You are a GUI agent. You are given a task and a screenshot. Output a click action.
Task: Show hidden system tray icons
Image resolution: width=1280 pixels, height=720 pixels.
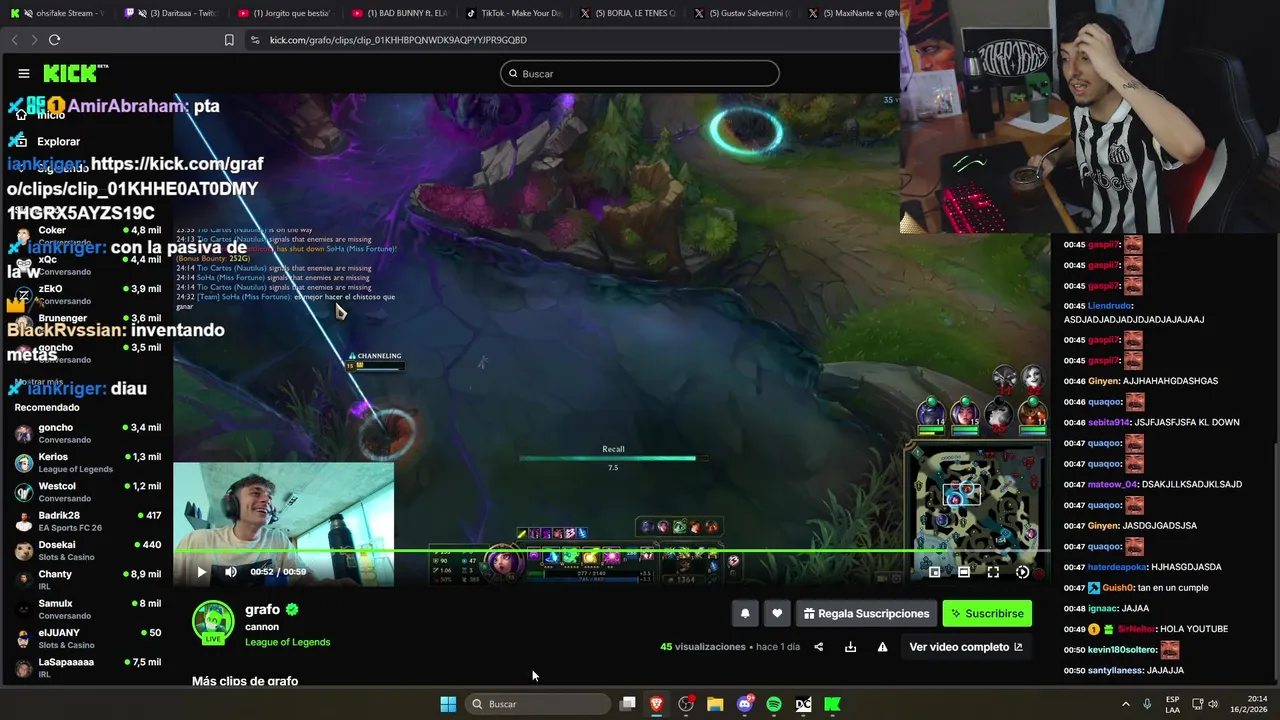[x=1125, y=704]
